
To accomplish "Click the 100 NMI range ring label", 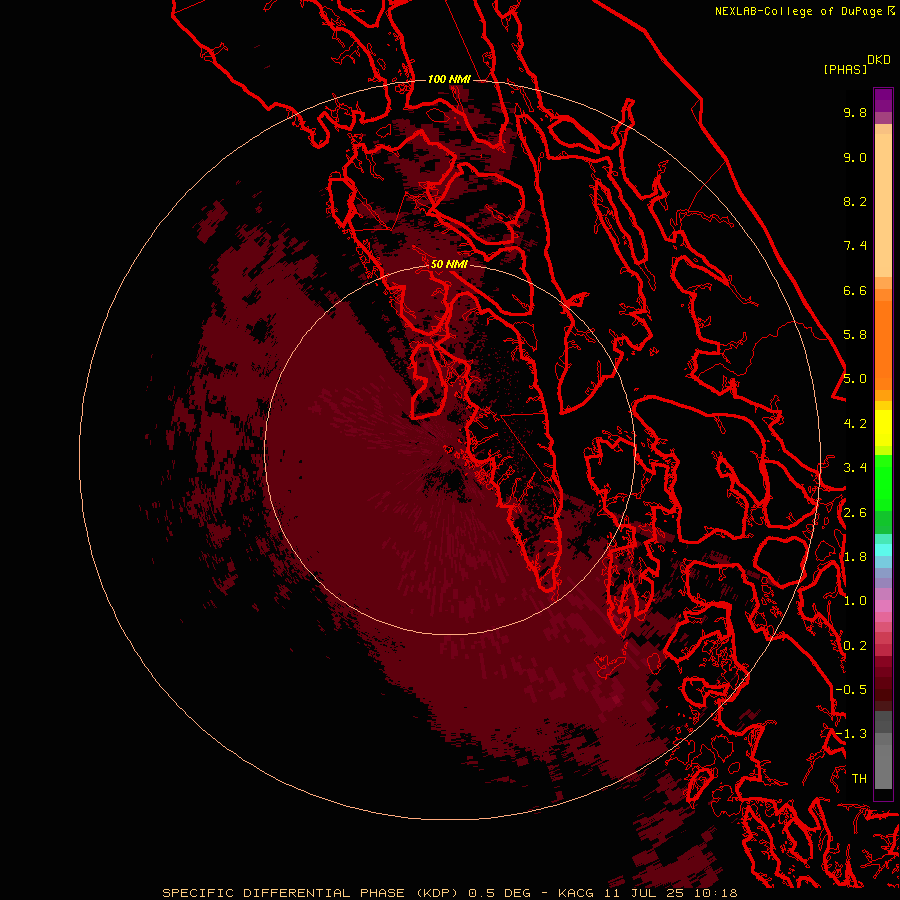I will click(449, 79).
